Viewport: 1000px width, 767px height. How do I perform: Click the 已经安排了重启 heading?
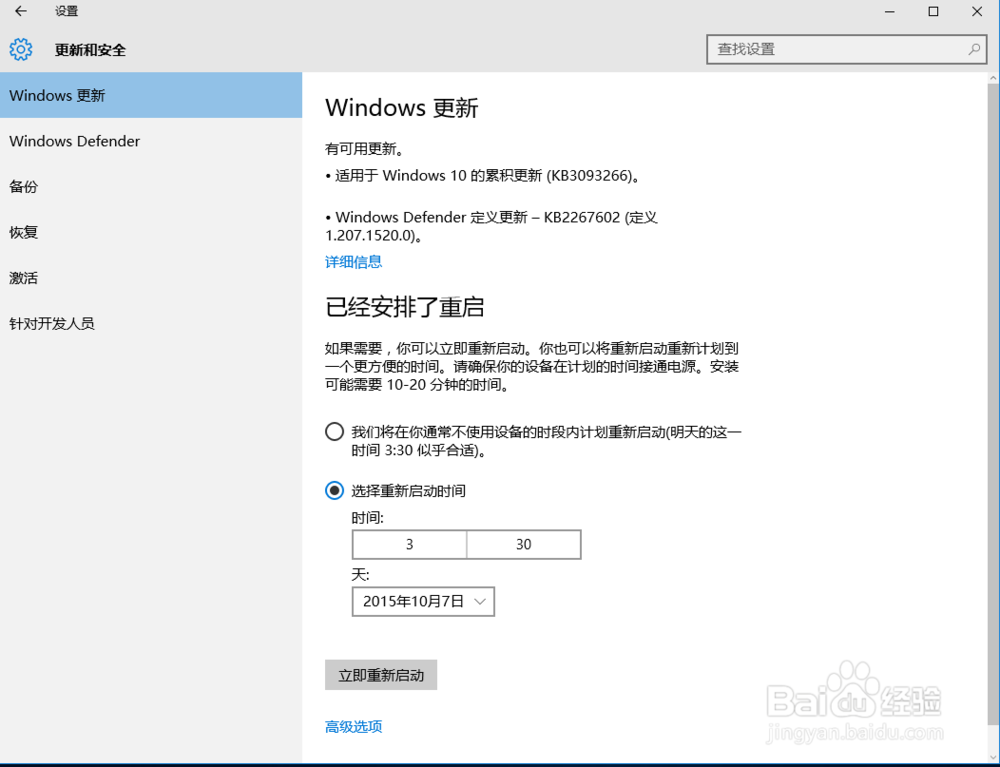404,307
